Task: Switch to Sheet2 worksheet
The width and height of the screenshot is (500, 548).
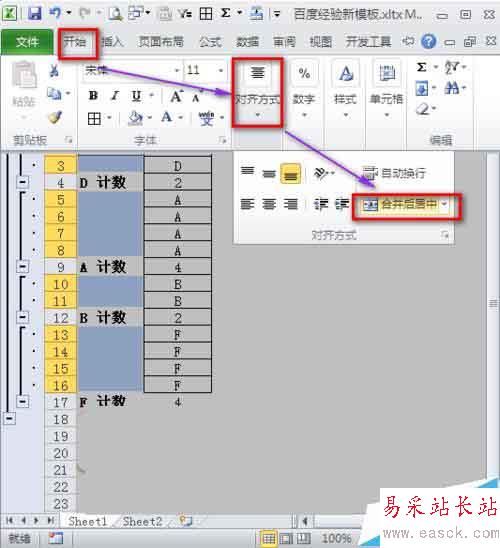Action: coord(143,521)
